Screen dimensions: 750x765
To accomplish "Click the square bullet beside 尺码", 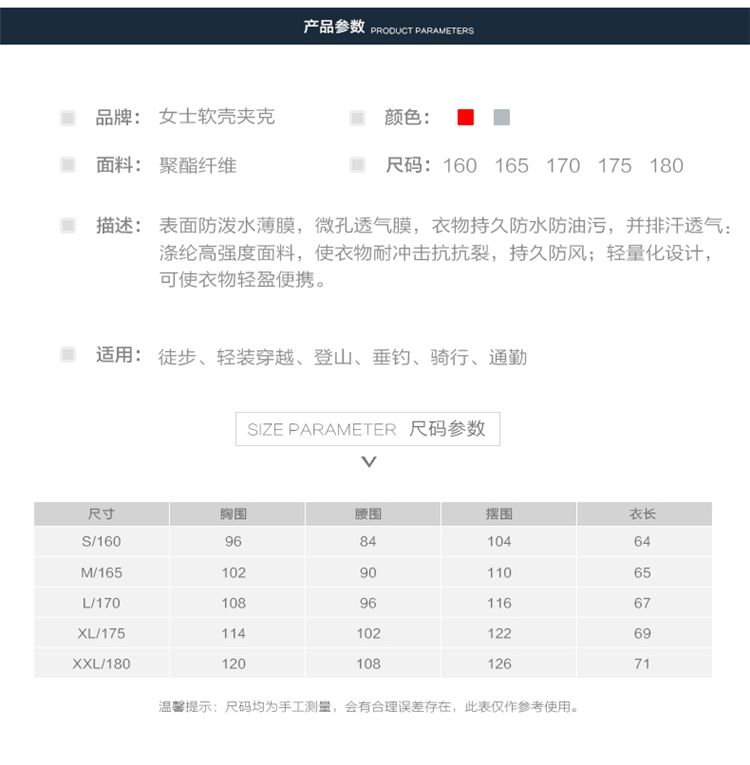I will point(357,165).
